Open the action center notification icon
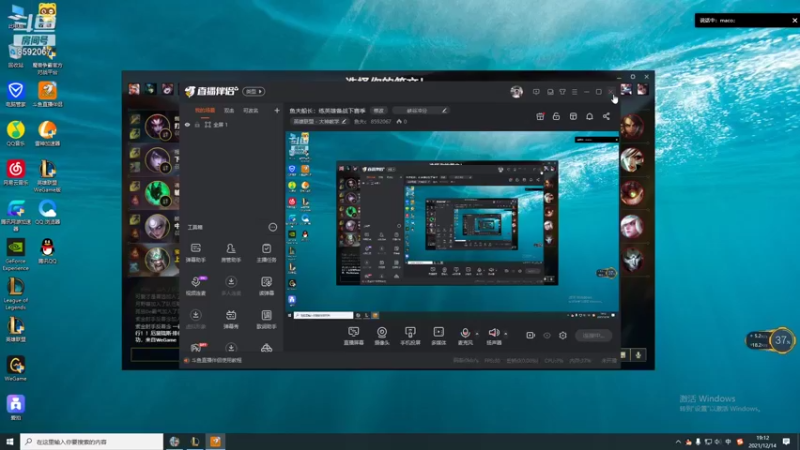Viewport: 800px width, 450px height. click(x=786, y=442)
